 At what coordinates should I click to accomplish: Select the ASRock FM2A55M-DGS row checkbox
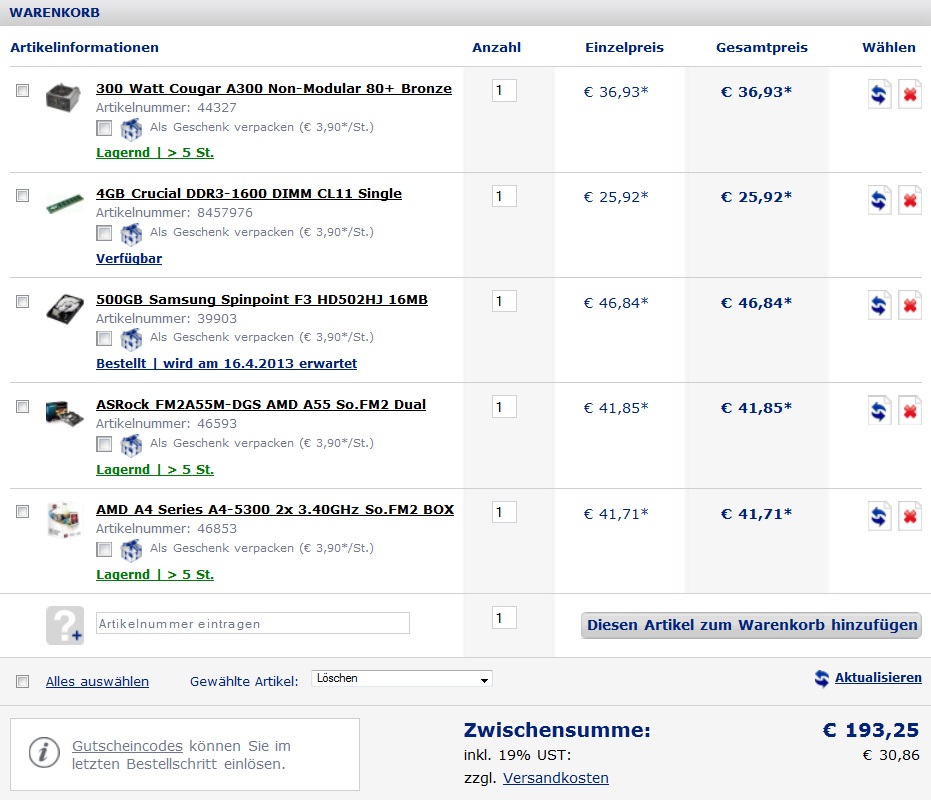coord(23,406)
